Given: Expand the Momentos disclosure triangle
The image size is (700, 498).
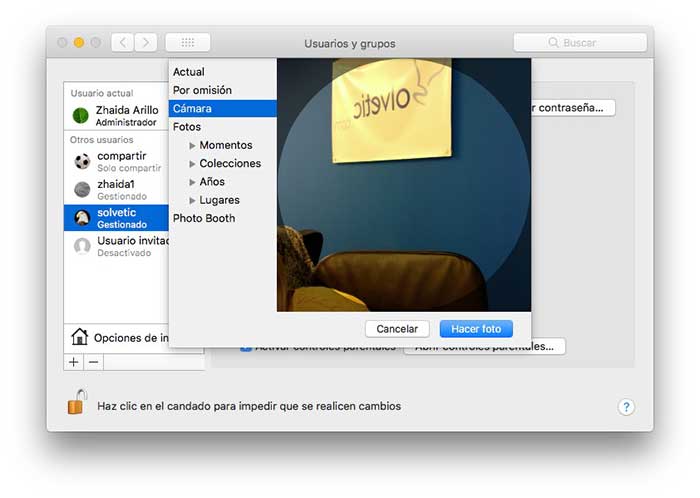Looking at the screenshot, I should click(192, 145).
